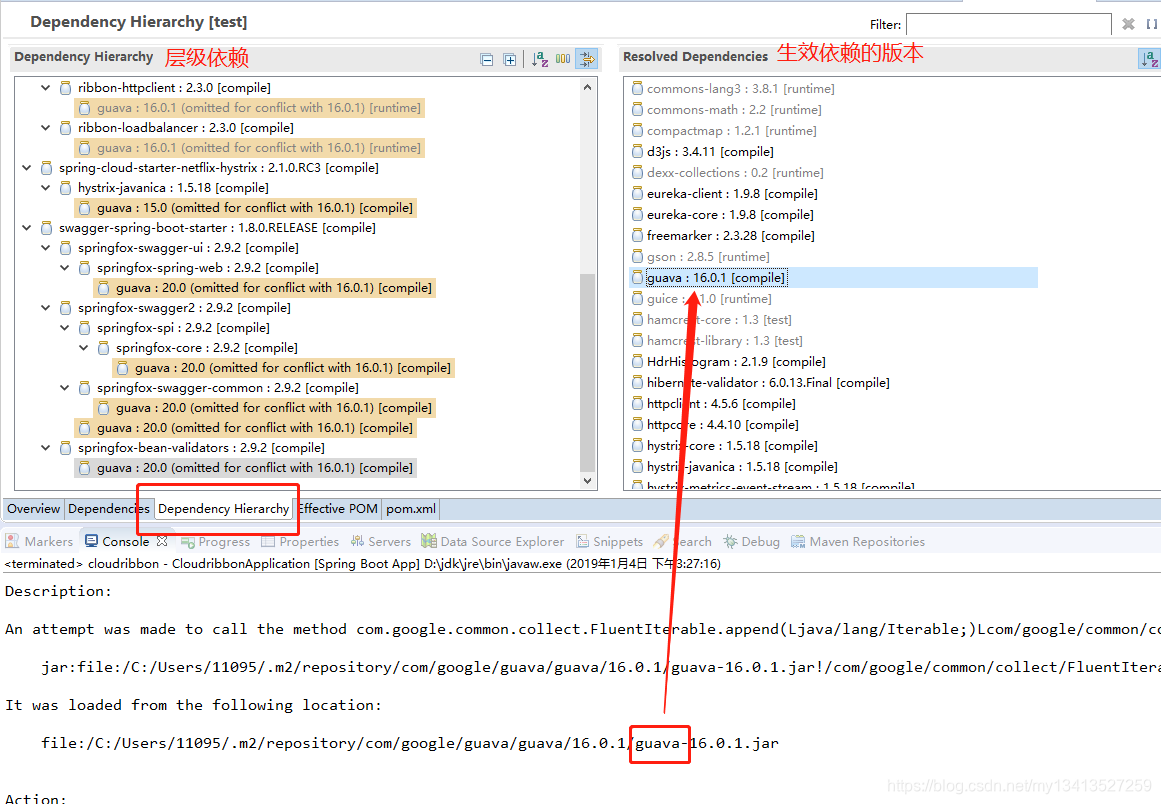The height and width of the screenshot is (804, 1161).
Task: Toggle show GroupId icon in hierarchy toolbar
Action: click(563, 59)
